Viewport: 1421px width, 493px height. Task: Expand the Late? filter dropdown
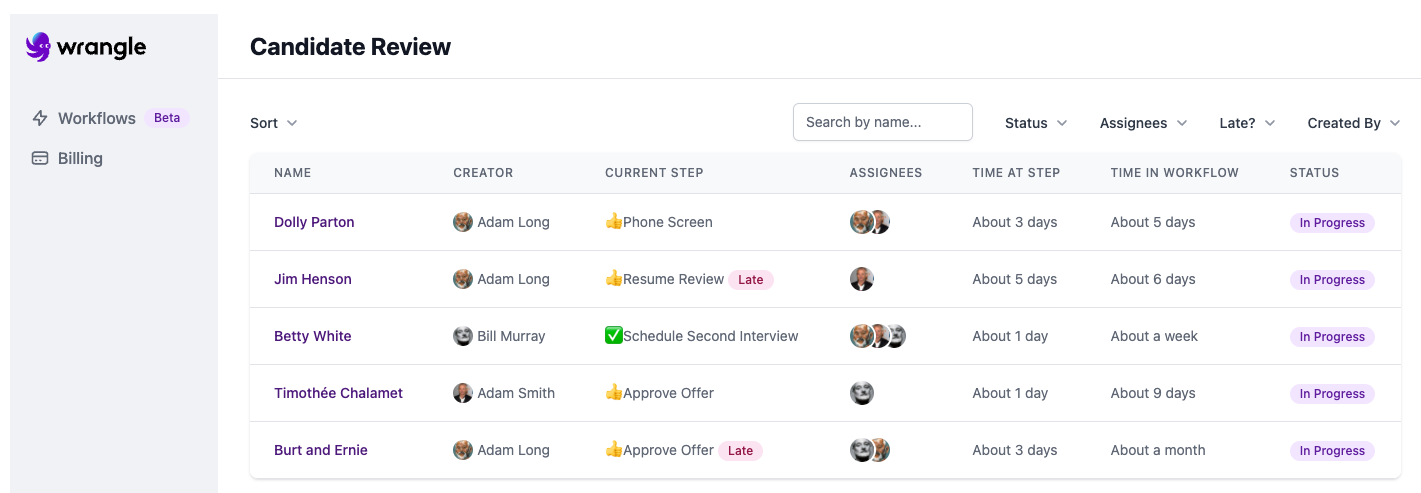coord(1247,123)
